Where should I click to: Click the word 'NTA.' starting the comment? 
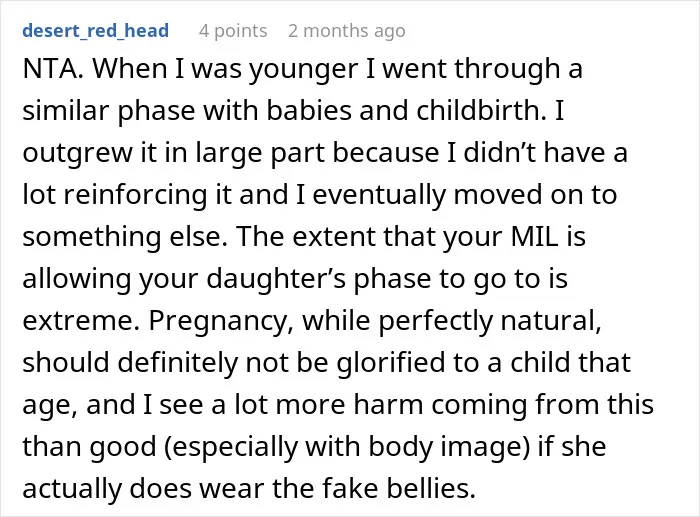coord(53,69)
